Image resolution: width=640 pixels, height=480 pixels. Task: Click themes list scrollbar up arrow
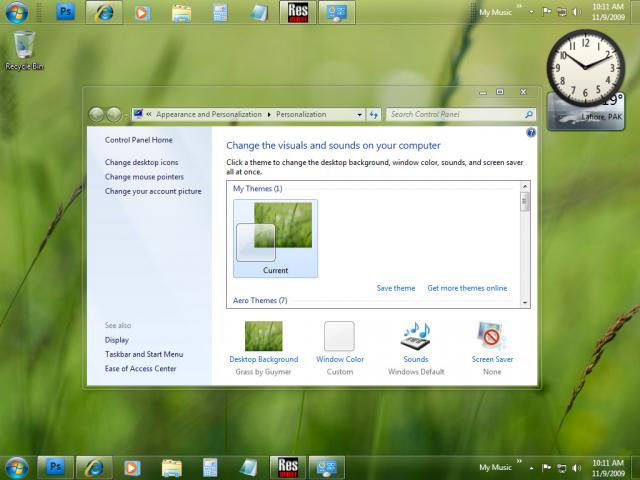(525, 186)
